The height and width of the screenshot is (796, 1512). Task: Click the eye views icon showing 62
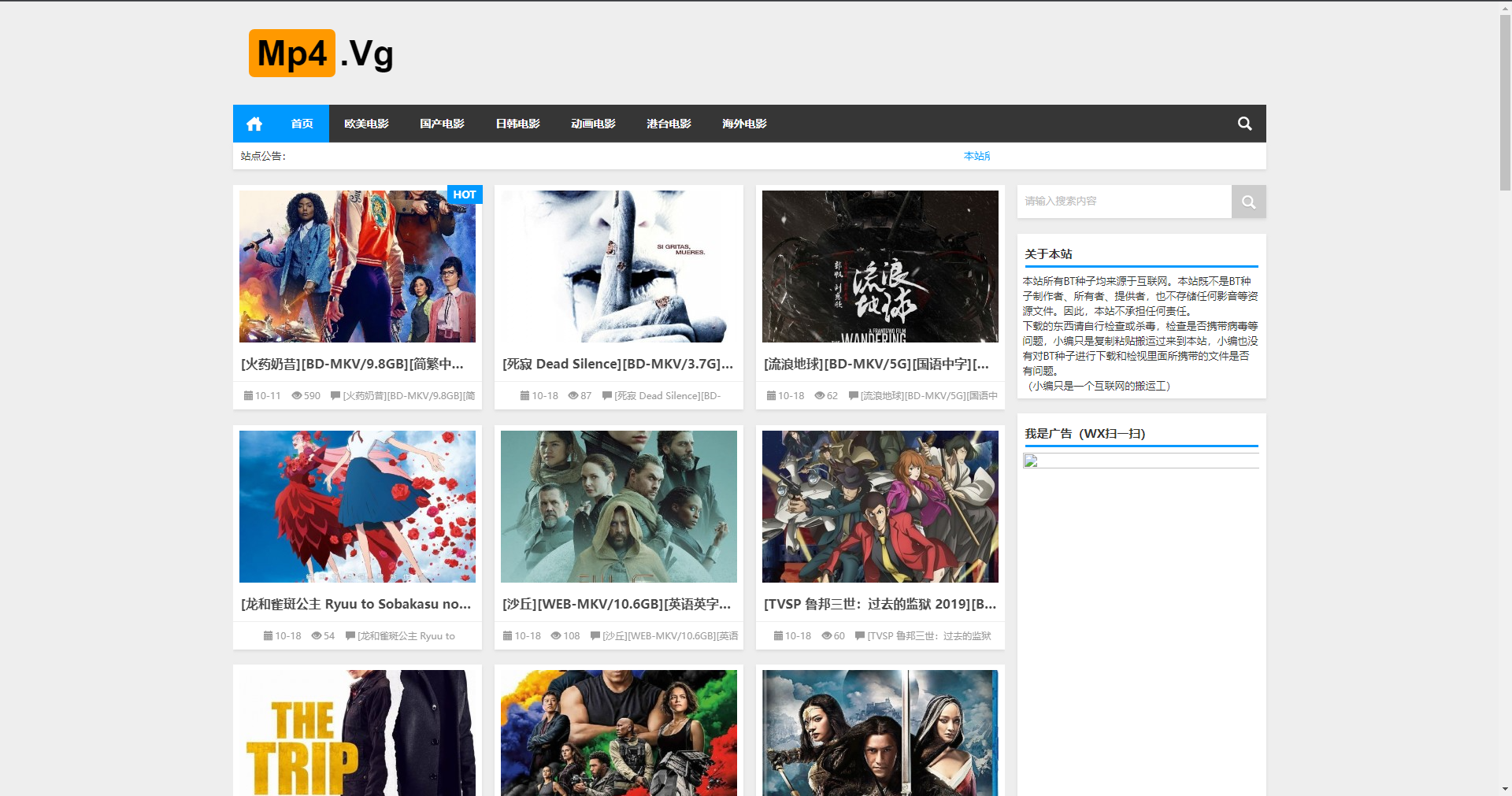820,395
